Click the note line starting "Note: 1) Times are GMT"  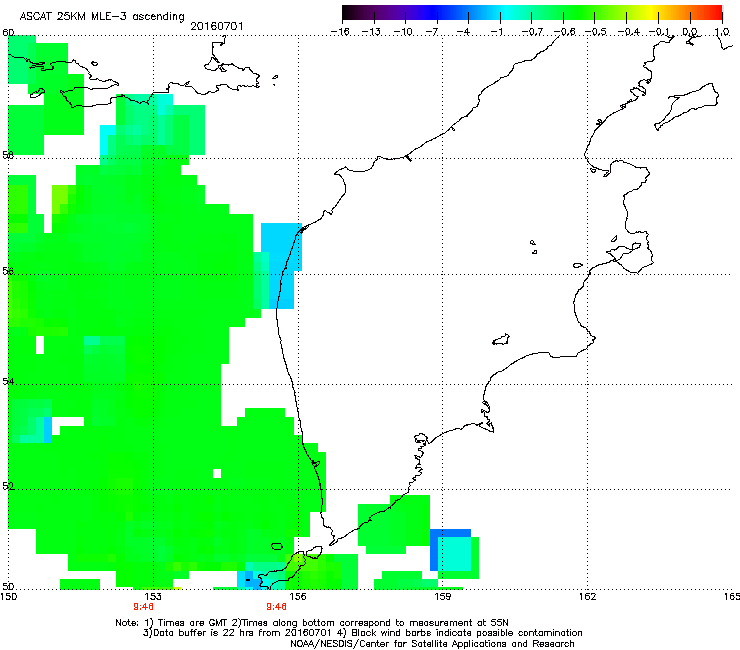tap(312, 623)
